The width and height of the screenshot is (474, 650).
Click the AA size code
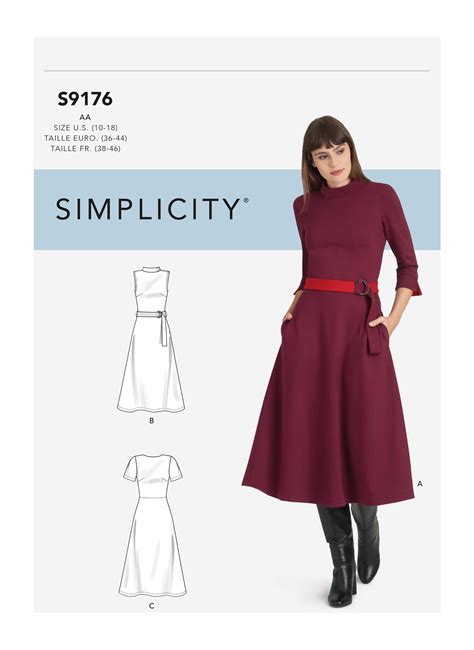point(86,118)
